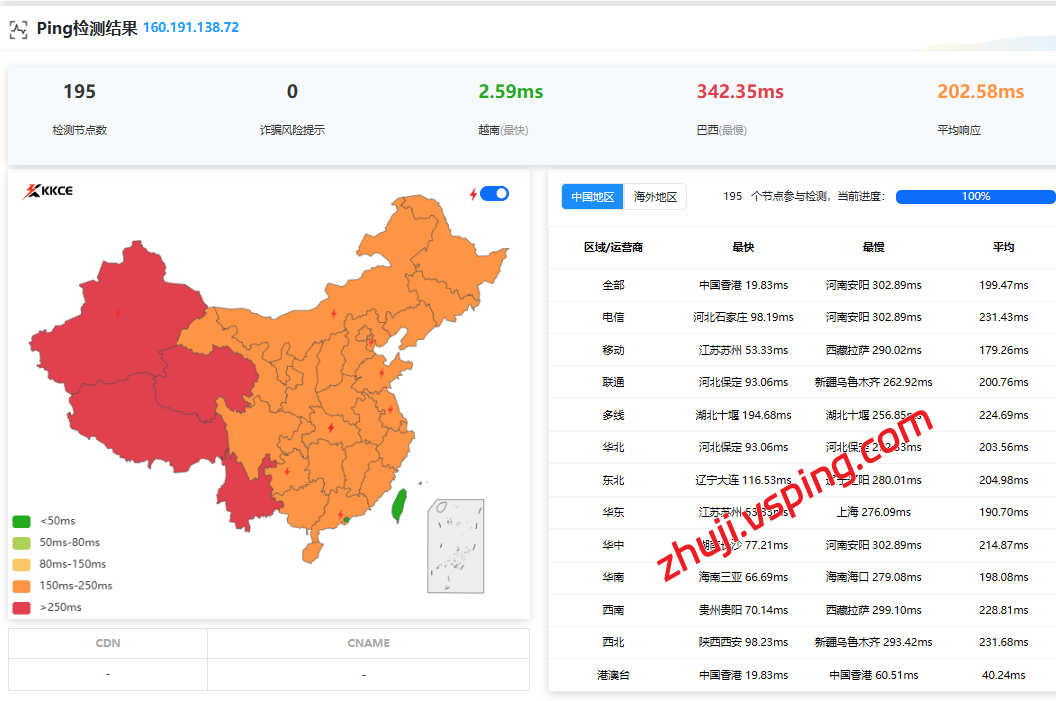Switch to the 海外地区 tab
This screenshot has width=1056, height=701.
tap(656, 197)
